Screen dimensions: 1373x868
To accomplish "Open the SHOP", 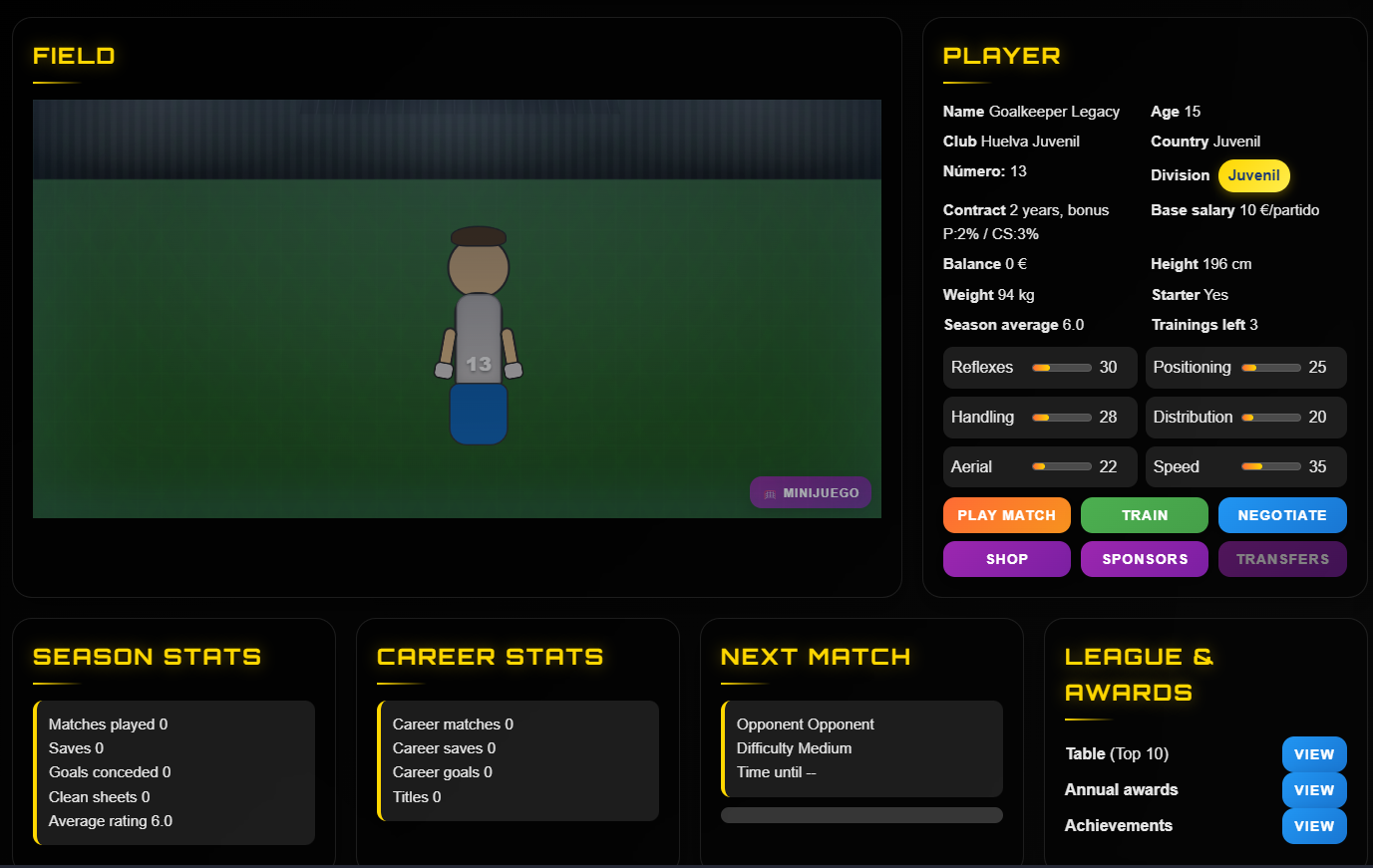I will point(1006,559).
